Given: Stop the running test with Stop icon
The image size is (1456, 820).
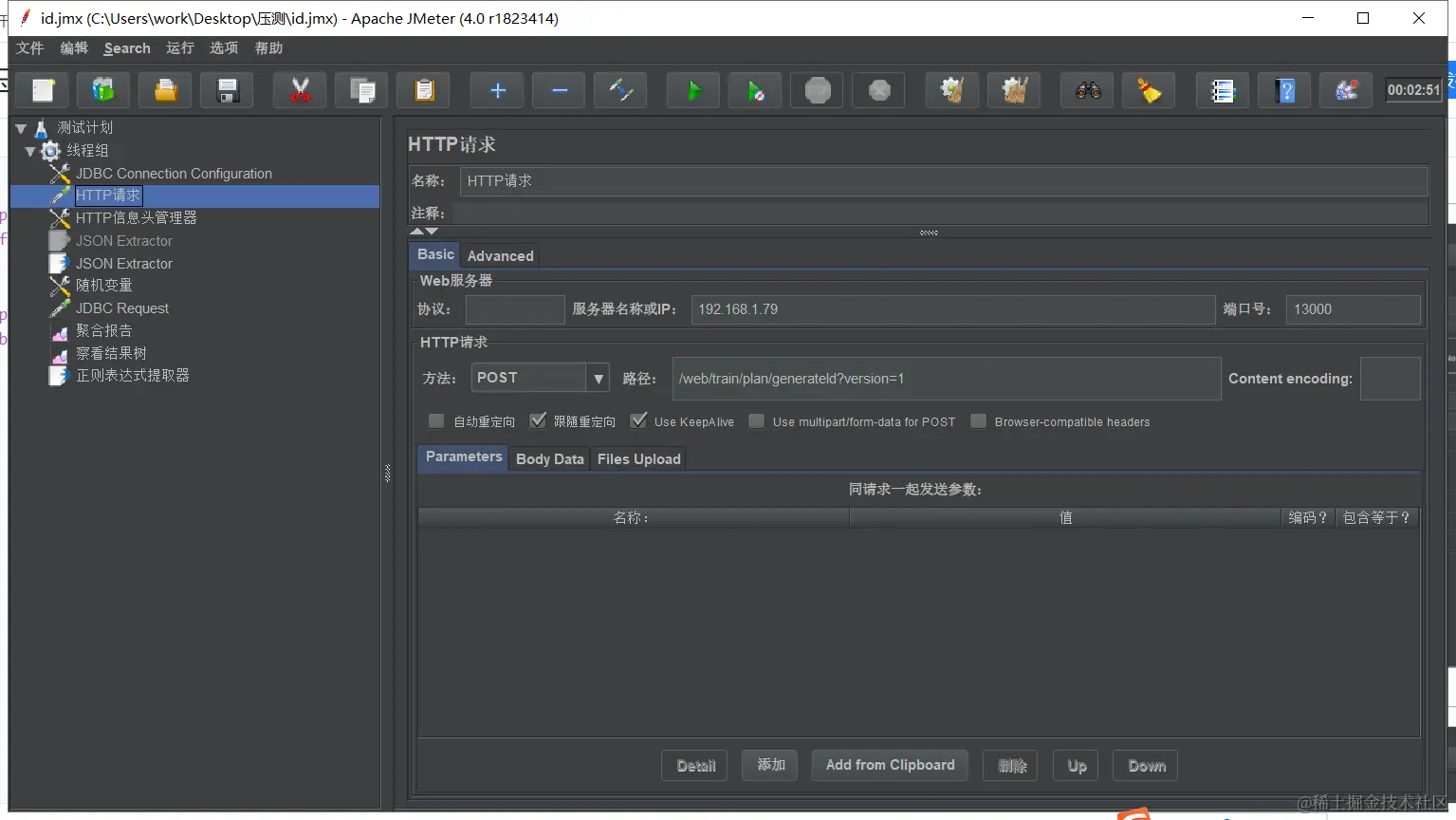Looking at the screenshot, I should (817, 90).
